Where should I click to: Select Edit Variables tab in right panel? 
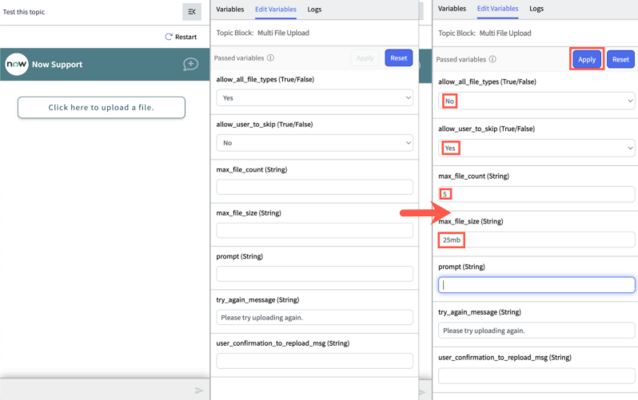[x=498, y=8]
